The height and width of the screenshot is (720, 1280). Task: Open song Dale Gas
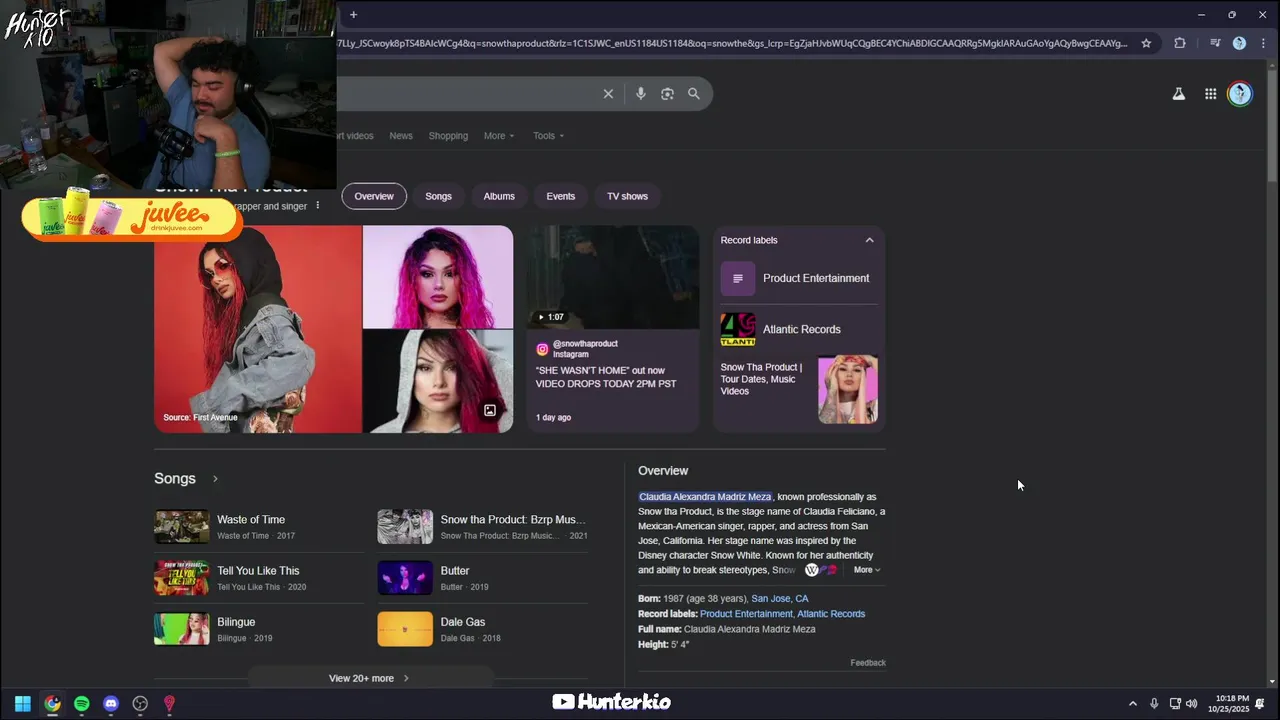click(483, 629)
